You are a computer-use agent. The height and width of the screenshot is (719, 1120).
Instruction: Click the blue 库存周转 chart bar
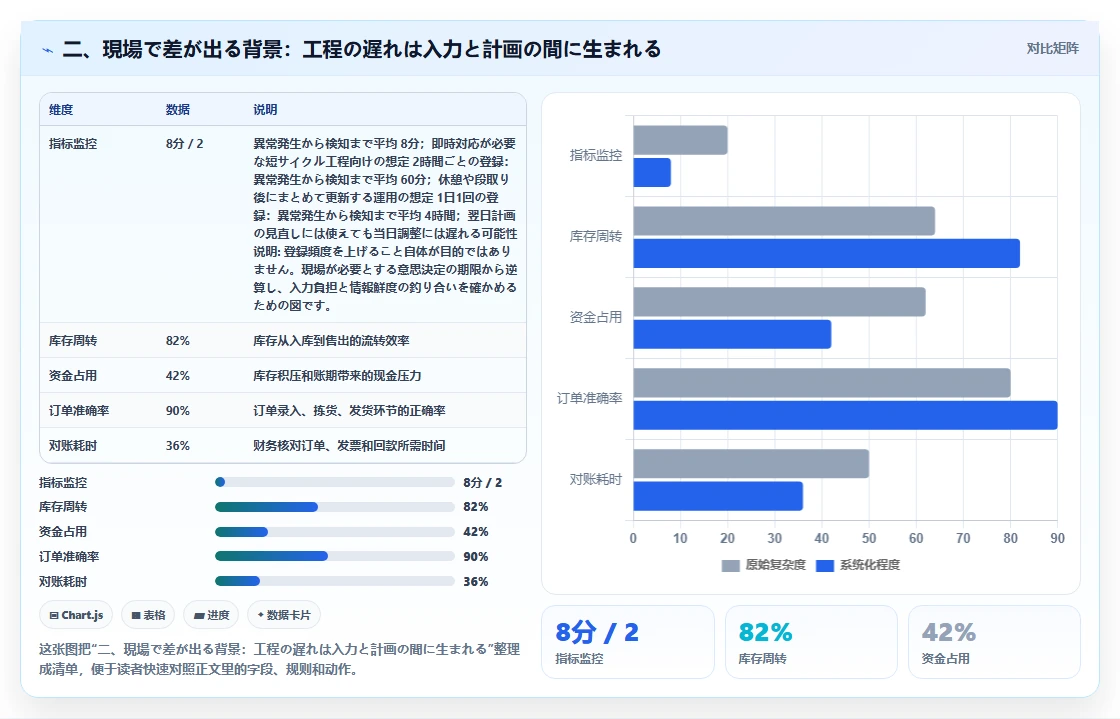(x=826, y=253)
